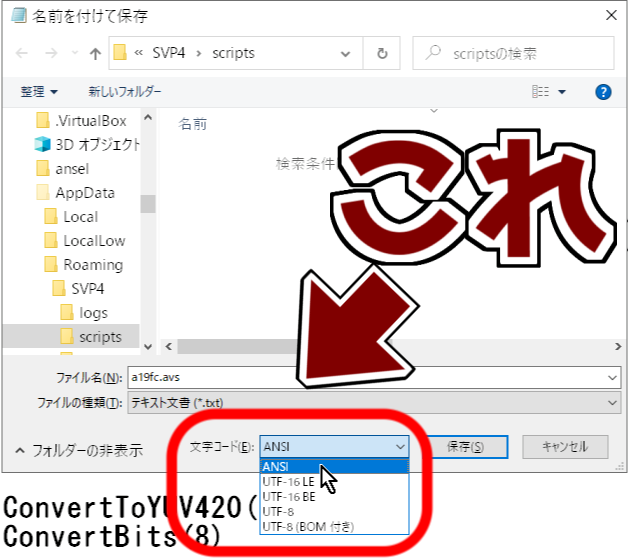Click the scripts search field
The width and height of the screenshot is (628, 560).
[x=513, y=53]
